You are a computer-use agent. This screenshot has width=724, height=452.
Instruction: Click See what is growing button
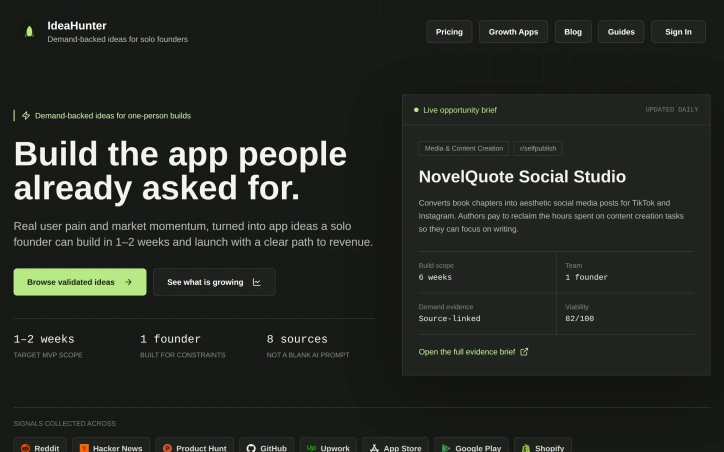tap(214, 282)
